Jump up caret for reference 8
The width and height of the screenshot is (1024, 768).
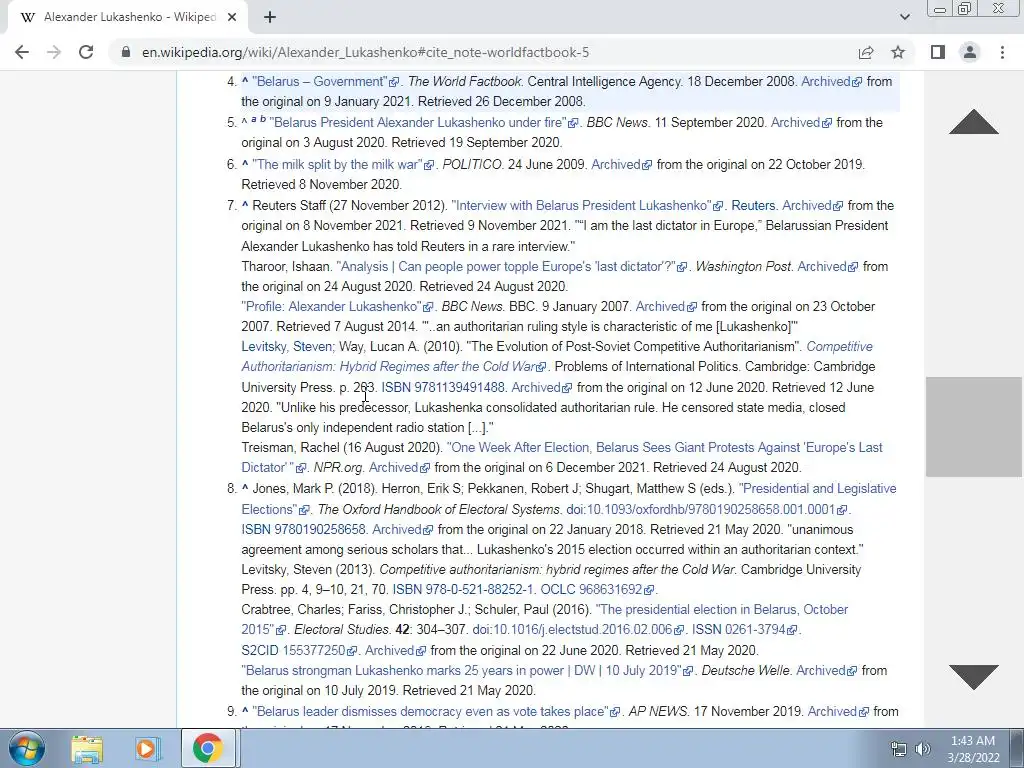tap(245, 488)
